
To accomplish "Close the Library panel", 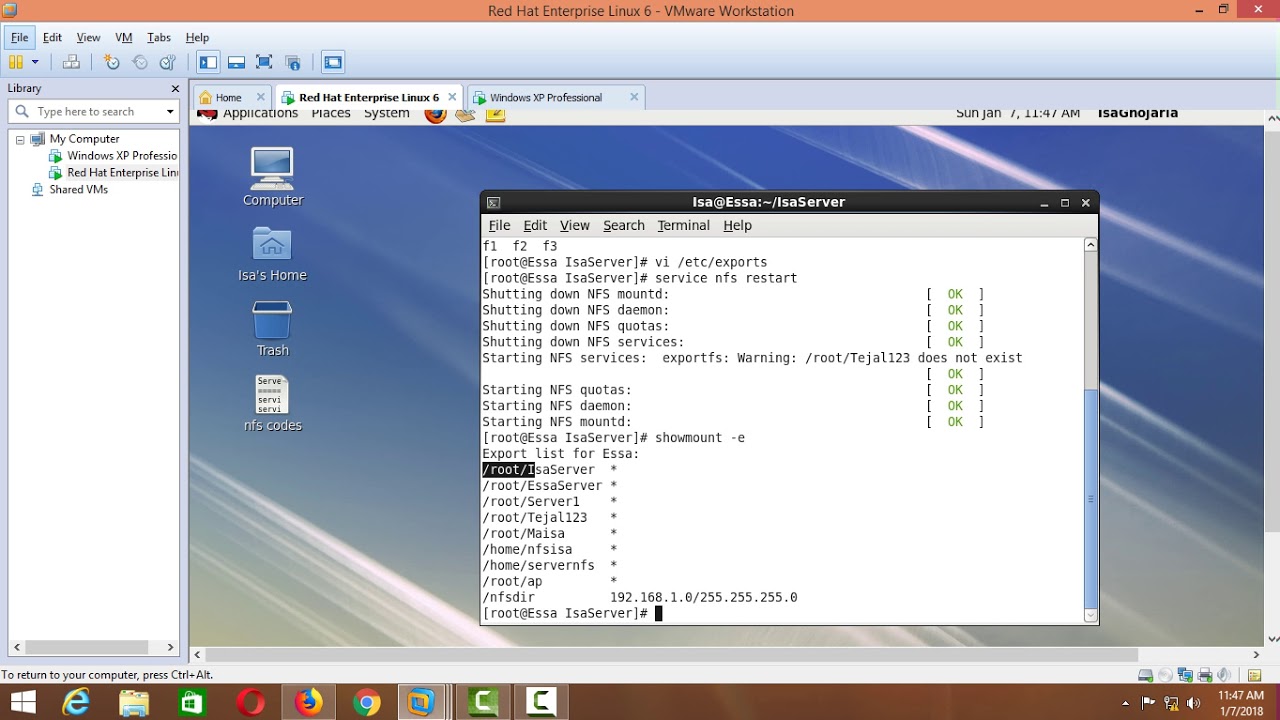I will (175, 88).
